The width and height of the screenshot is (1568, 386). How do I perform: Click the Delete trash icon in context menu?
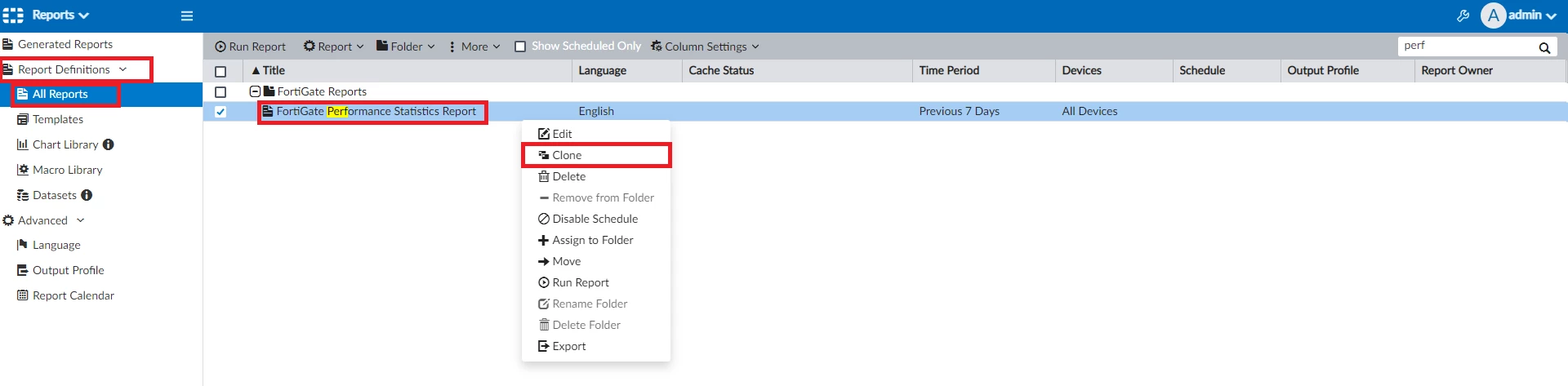[544, 176]
